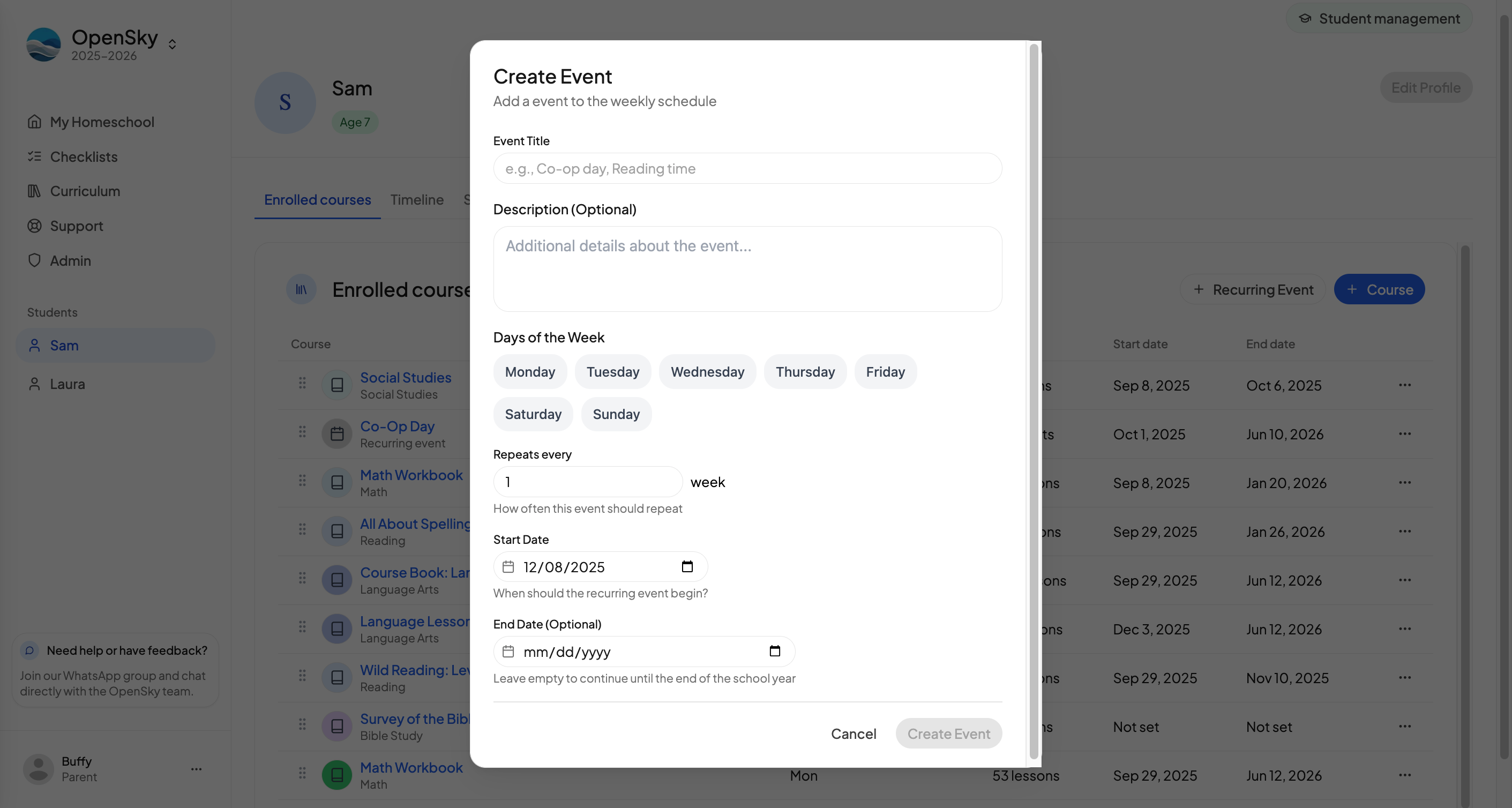Toggle Wednesday in Days of the Week
Viewport: 1512px width, 808px height.
(707, 371)
